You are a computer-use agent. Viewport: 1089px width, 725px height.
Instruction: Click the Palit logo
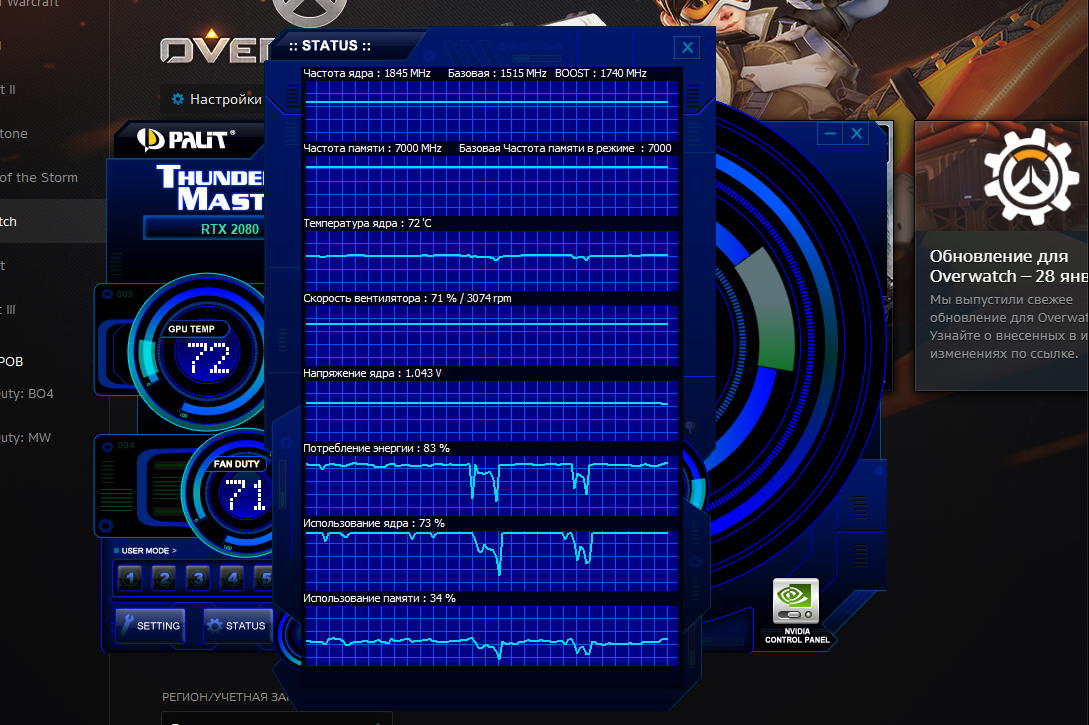185,140
